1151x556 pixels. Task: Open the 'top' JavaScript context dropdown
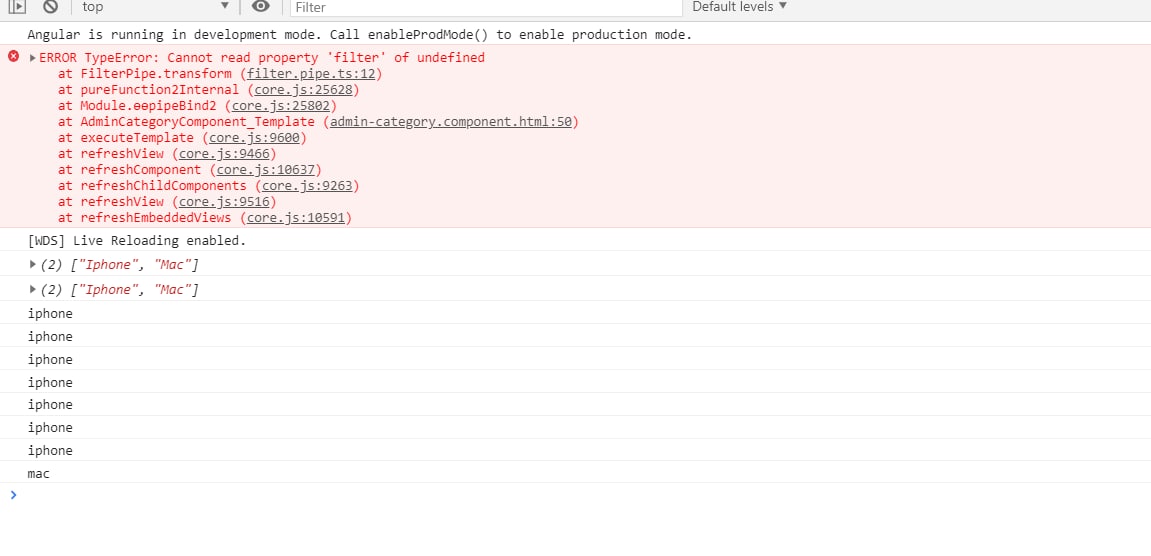coord(155,6)
